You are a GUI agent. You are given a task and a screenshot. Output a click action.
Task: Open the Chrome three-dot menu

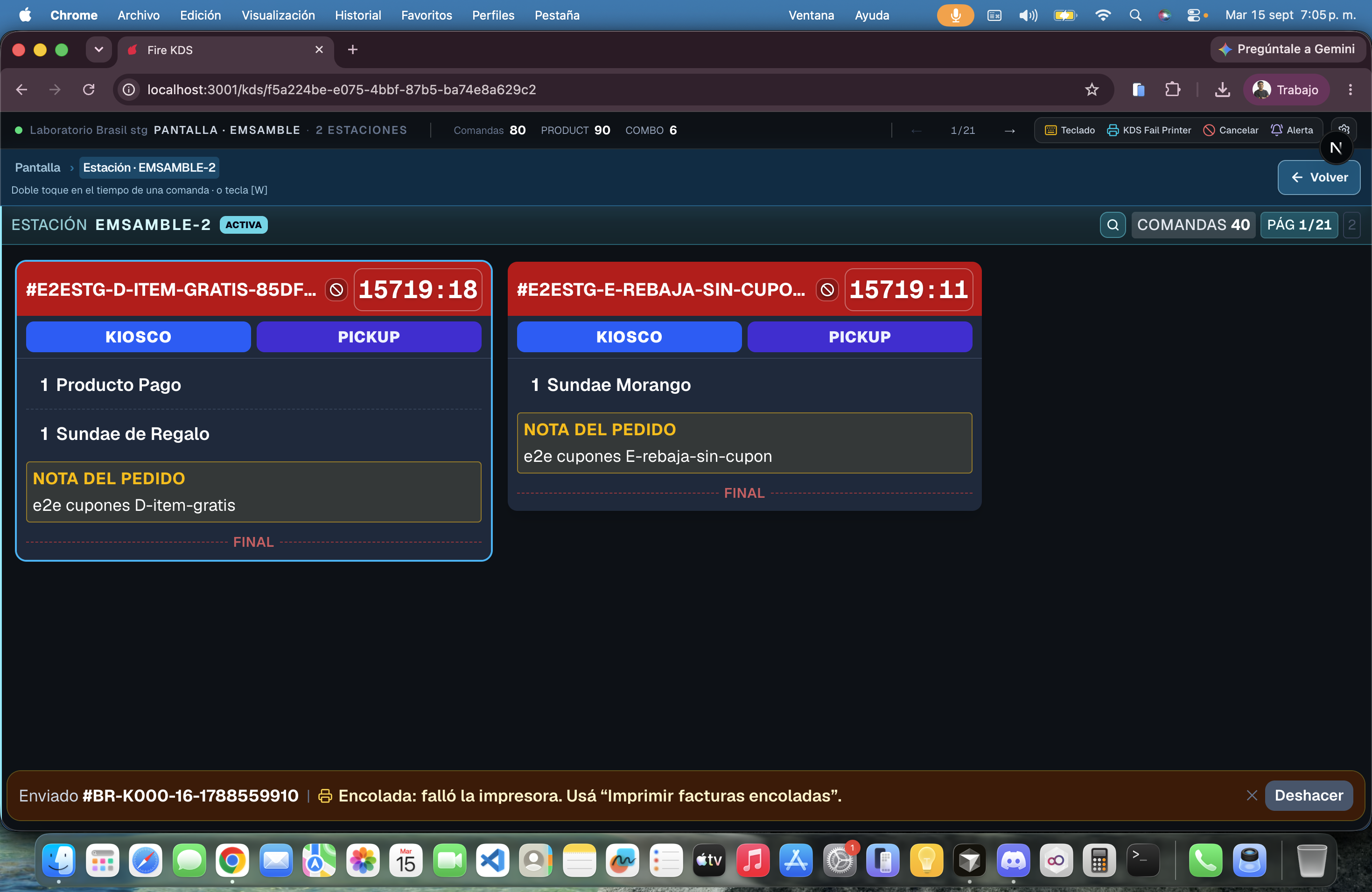pyautogui.click(x=1350, y=89)
